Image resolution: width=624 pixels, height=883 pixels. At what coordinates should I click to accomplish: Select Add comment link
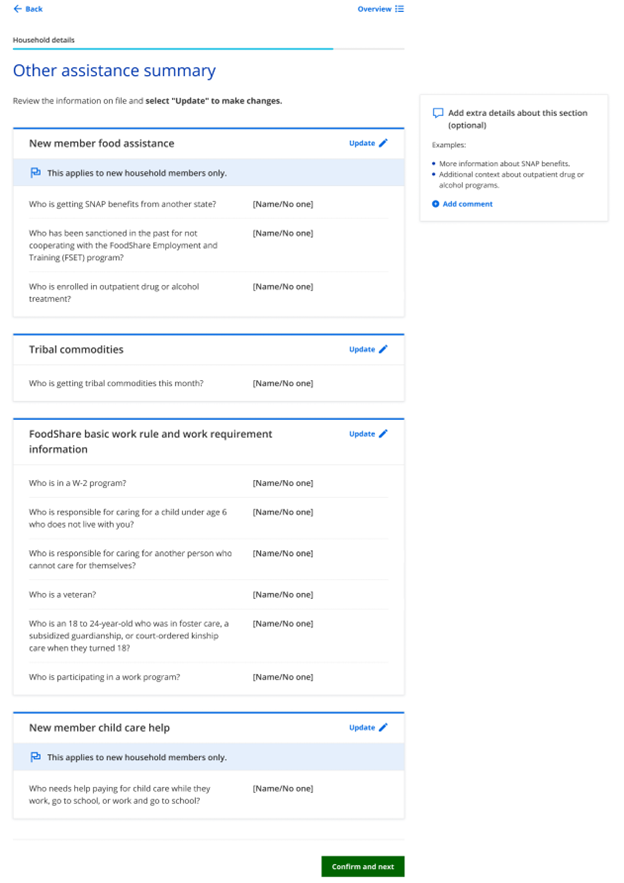pyautogui.click(x=467, y=204)
